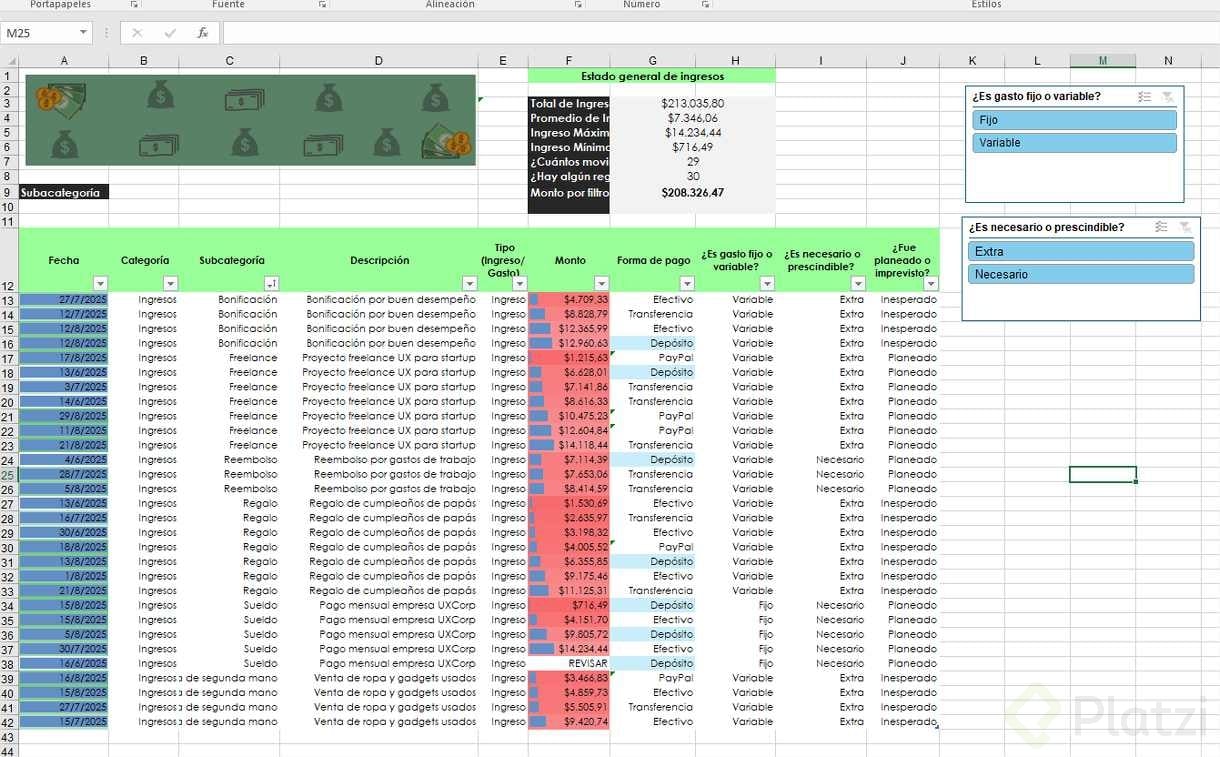Click the Insert Function fx icon

coord(202,33)
